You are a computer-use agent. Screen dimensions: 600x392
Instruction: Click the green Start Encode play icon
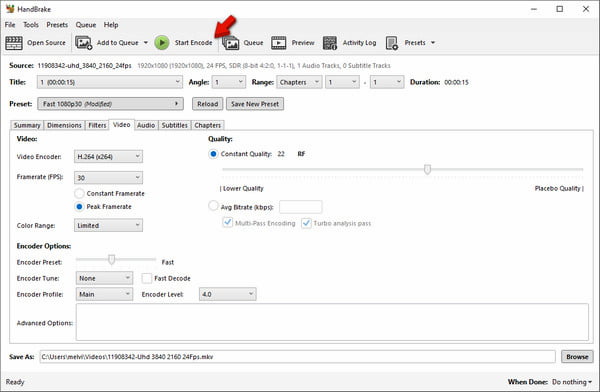pos(162,43)
